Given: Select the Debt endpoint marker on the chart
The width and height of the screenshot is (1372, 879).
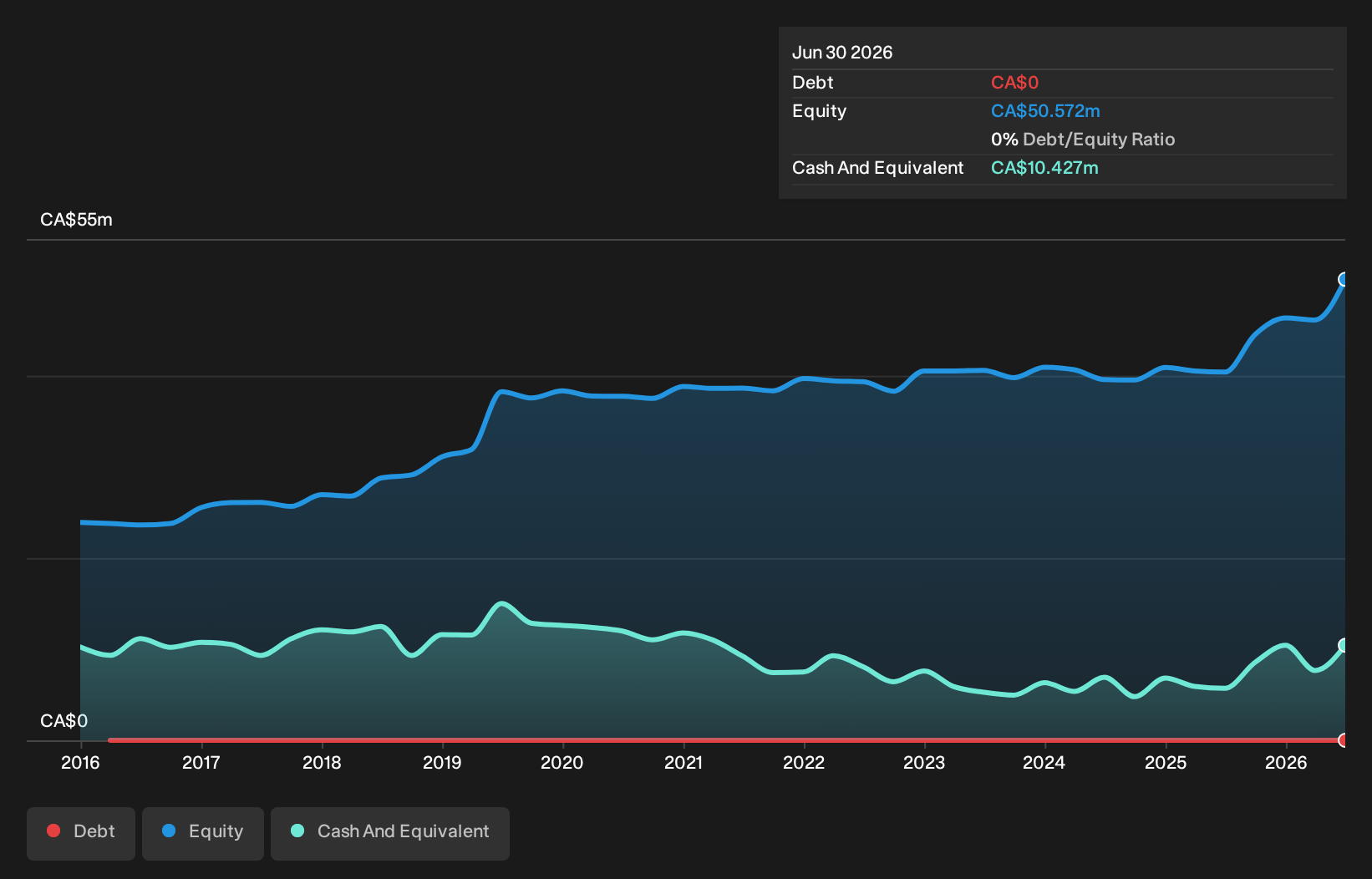Looking at the screenshot, I should click(1344, 740).
